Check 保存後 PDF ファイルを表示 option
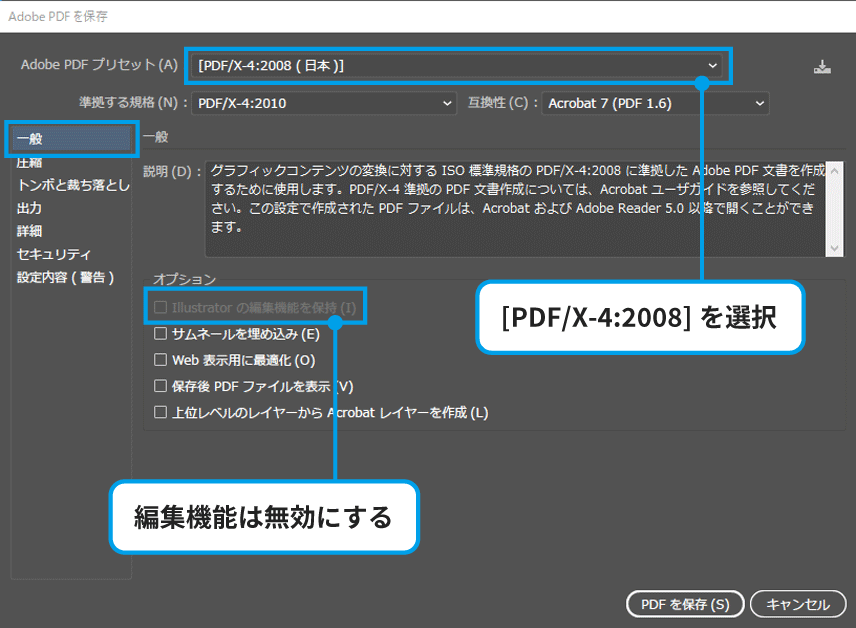The width and height of the screenshot is (856, 628). [161, 386]
